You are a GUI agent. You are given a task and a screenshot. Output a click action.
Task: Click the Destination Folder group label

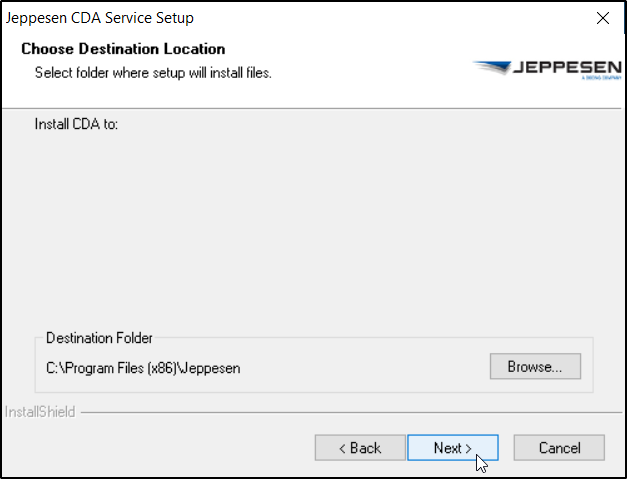pos(100,339)
